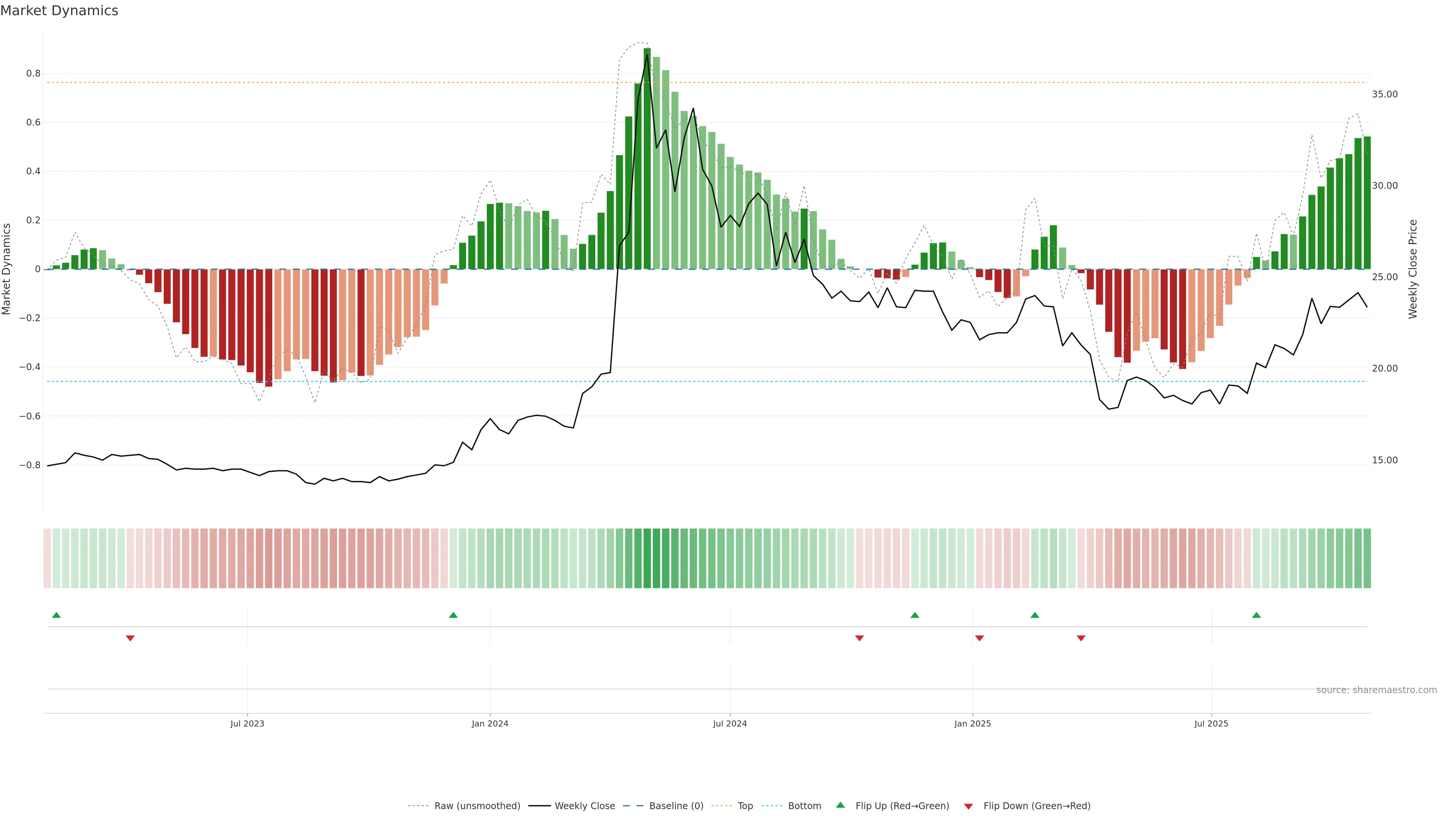Image resolution: width=1456 pixels, height=819 pixels.
Task: Click the flip-up marker right after Jul 2025
Action: coord(1256,615)
